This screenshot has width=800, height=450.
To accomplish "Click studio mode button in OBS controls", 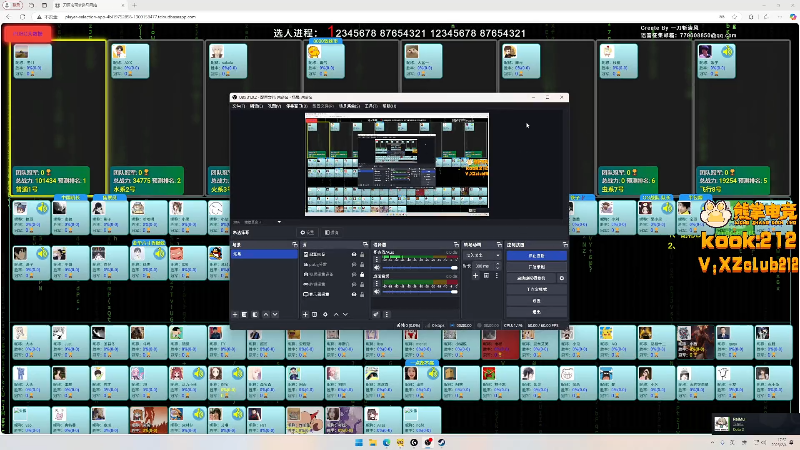I will pyautogui.click(x=536, y=289).
